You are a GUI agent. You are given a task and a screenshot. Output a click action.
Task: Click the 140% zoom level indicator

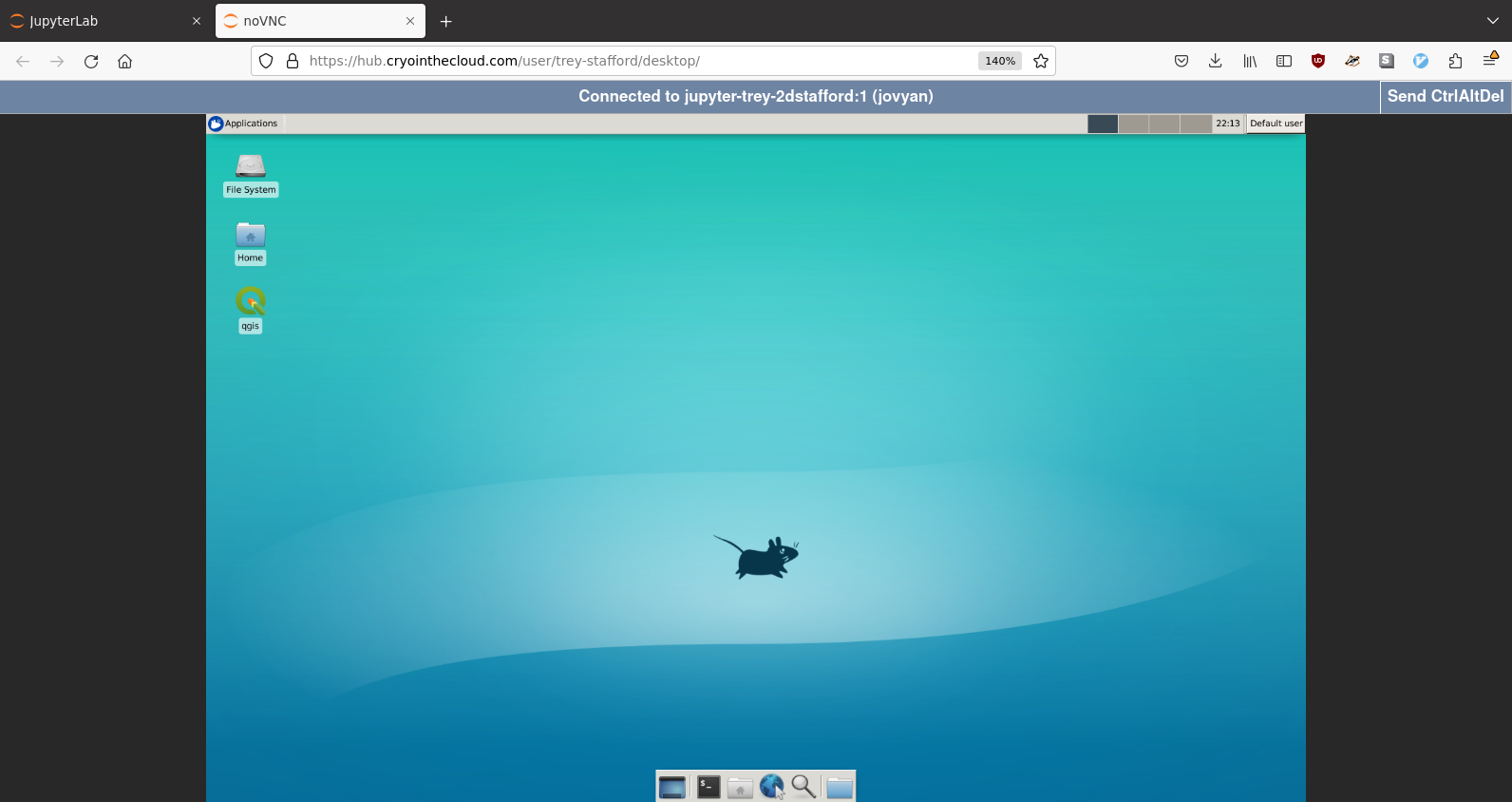(x=999, y=61)
